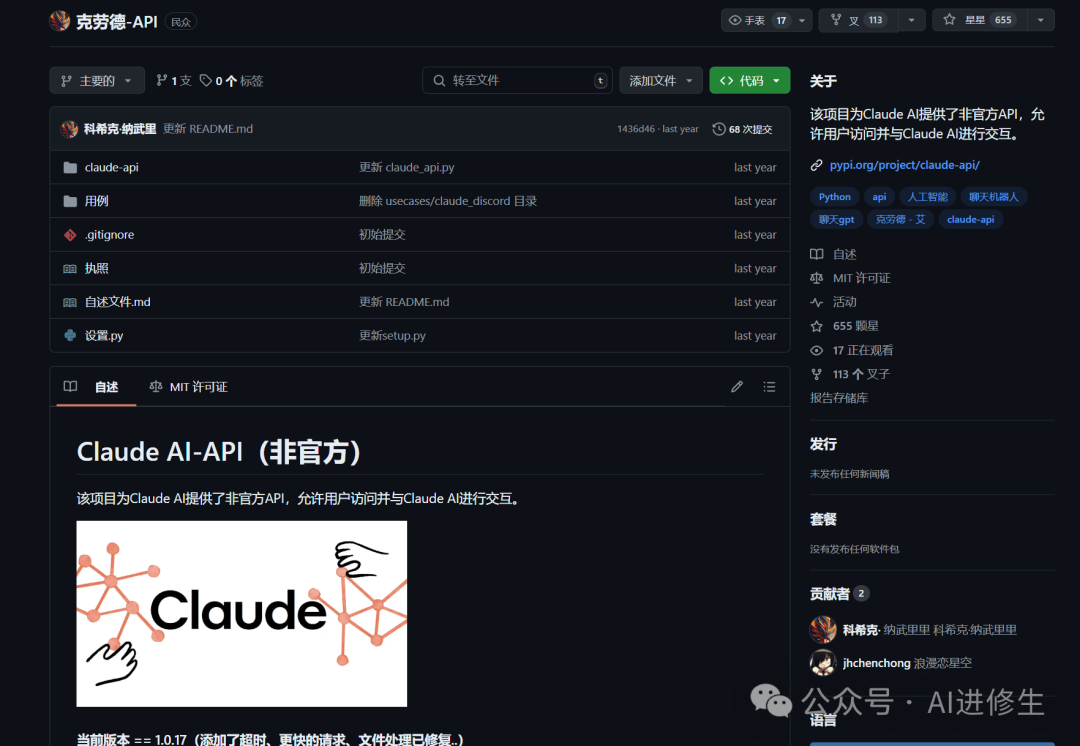Select the 聊天机器人 topic tag
The height and width of the screenshot is (746, 1080).
pos(993,197)
